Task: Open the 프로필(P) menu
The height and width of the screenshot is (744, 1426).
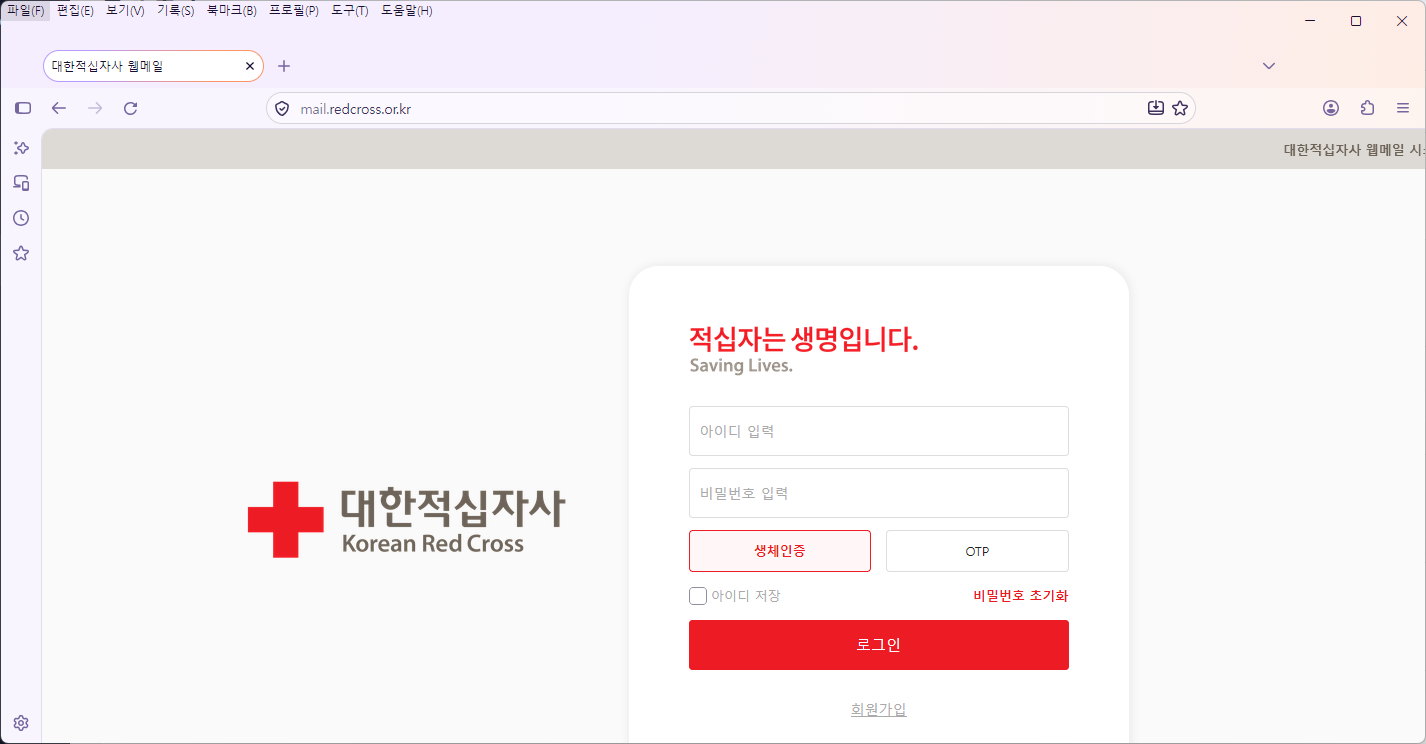Action: [x=294, y=11]
